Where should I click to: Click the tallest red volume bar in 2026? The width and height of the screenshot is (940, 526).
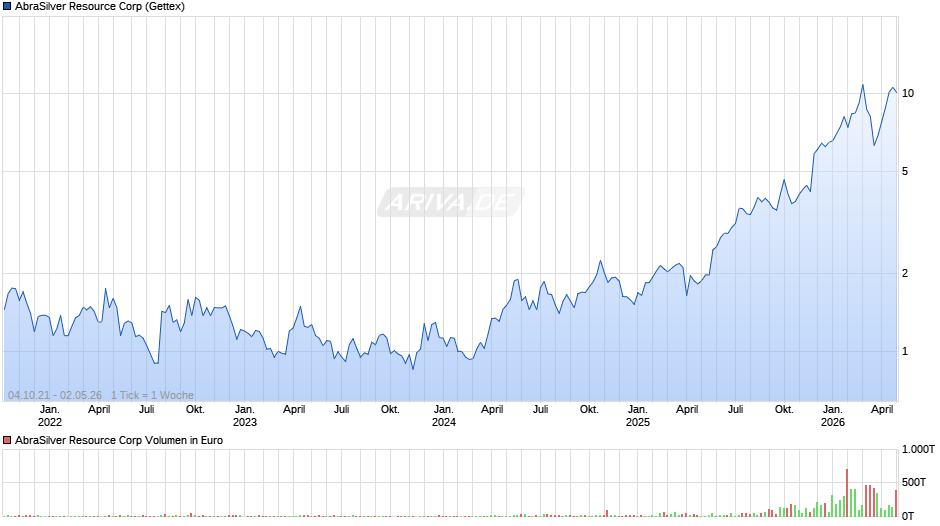[847, 492]
